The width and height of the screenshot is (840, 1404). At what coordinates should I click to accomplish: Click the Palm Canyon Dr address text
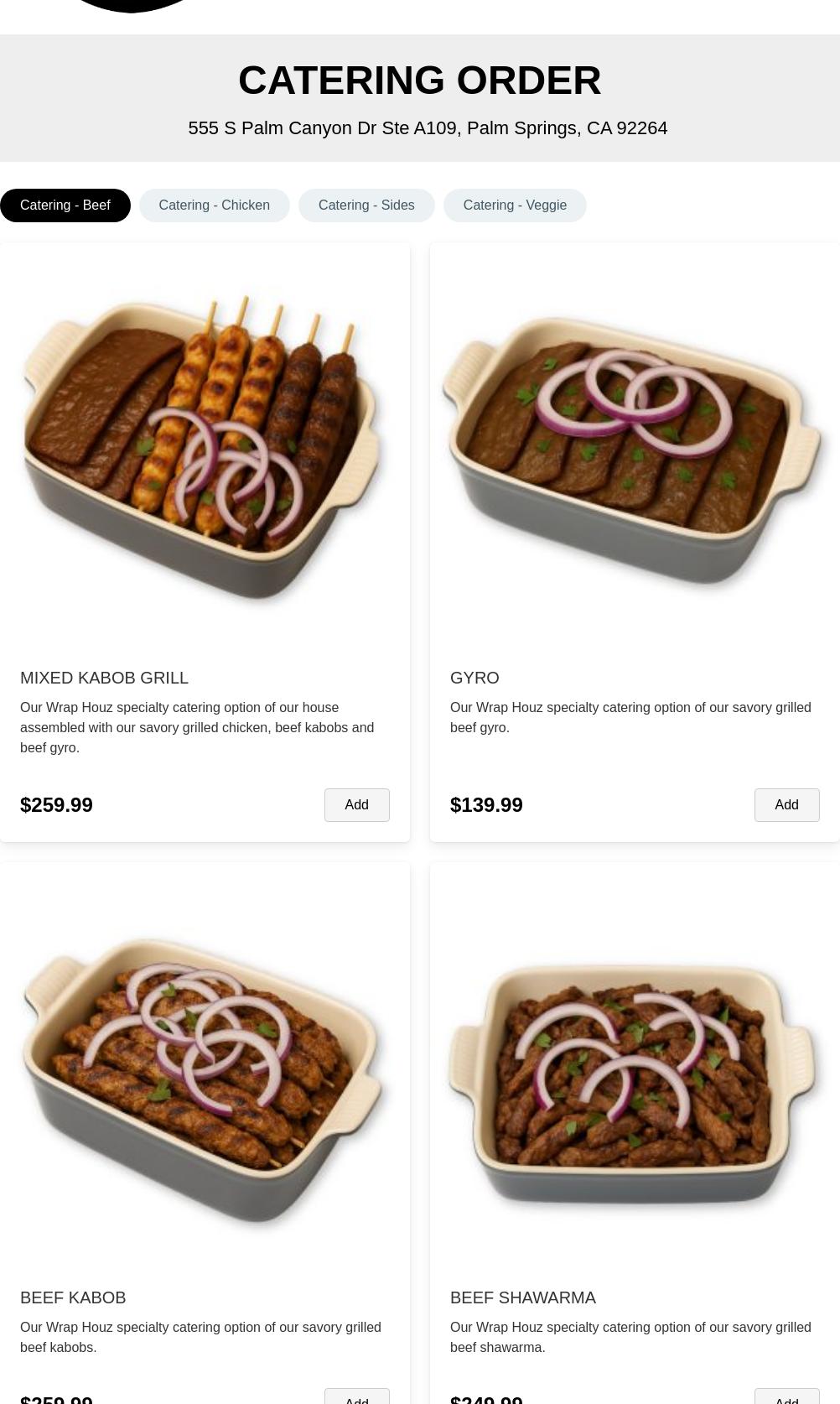428,128
